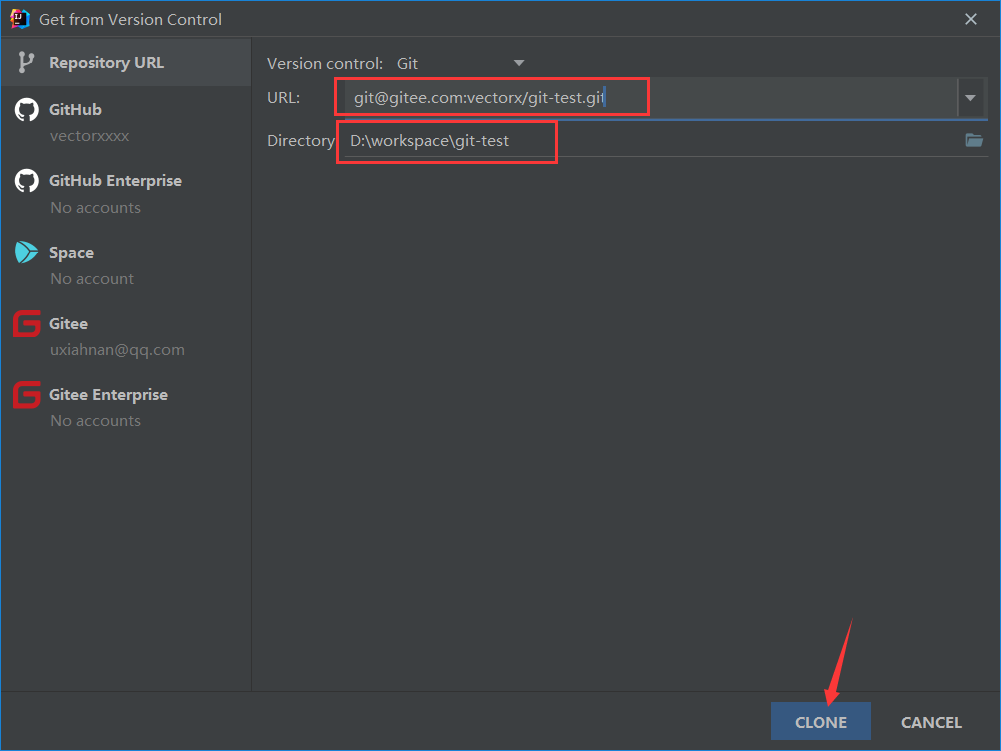Click the CANCEL button
1001x751 pixels.
point(931,722)
